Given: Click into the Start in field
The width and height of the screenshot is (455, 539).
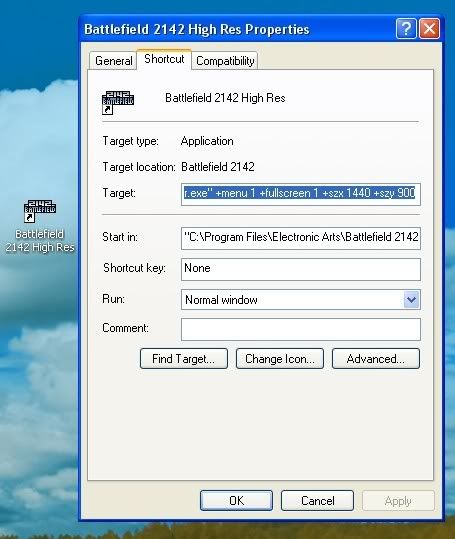Looking at the screenshot, I should (301, 238).
